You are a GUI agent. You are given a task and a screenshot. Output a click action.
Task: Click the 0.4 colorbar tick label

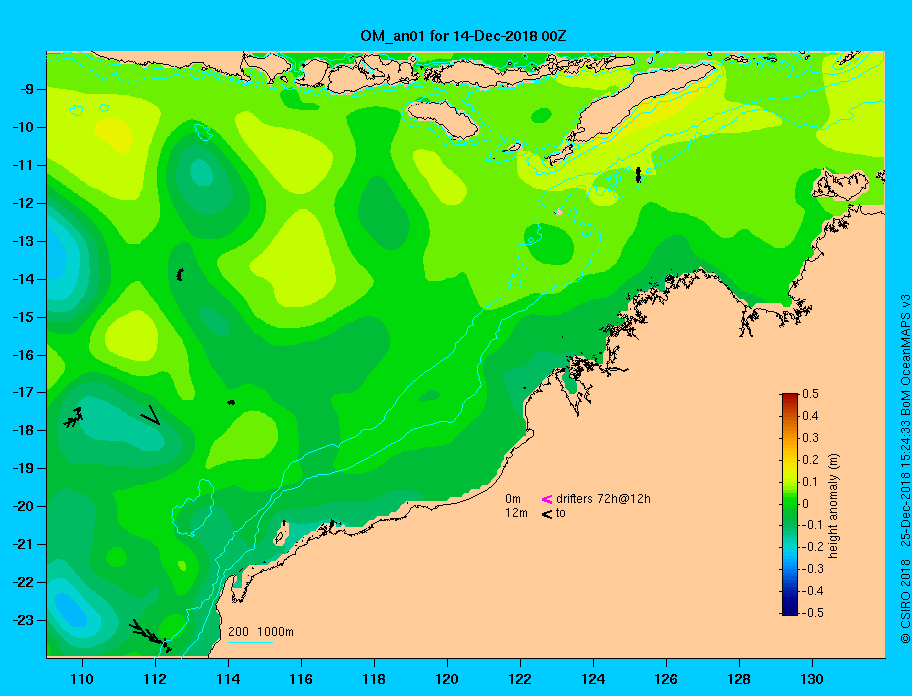(x=810, y=416)
